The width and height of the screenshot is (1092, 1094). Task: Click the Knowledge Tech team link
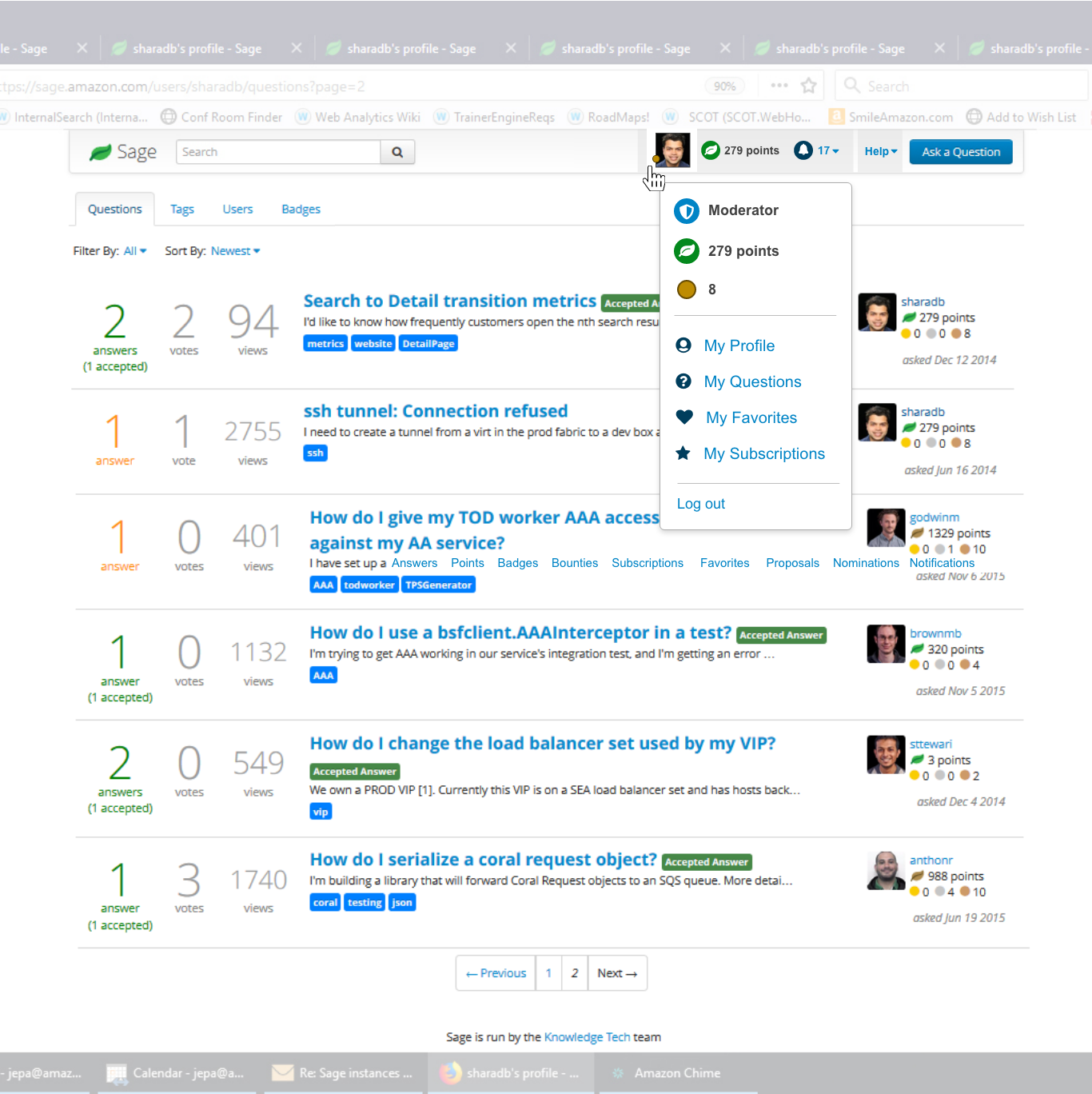click(587, 1037)
